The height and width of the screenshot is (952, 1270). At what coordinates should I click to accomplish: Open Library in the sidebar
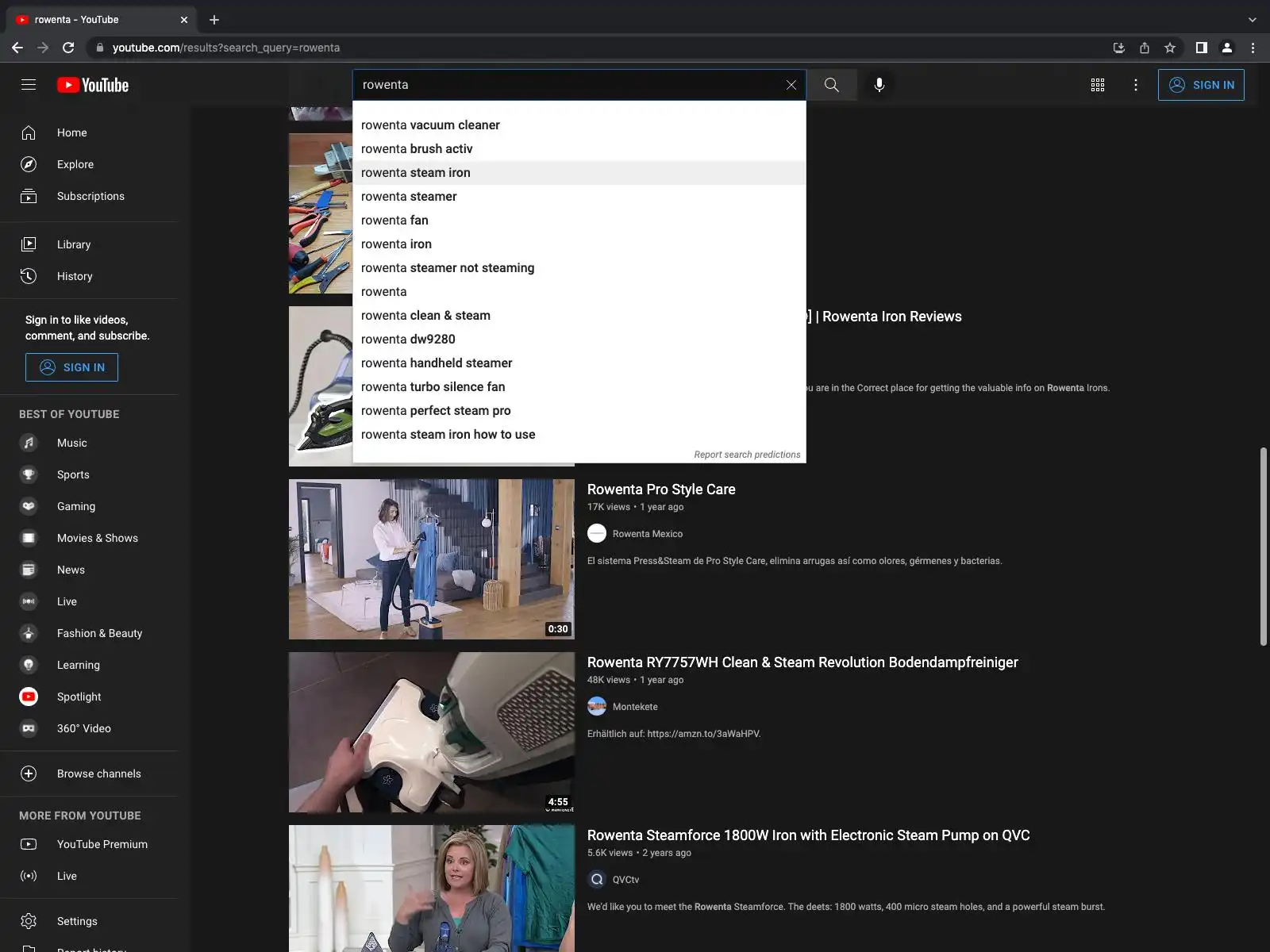tap(89, 244)
